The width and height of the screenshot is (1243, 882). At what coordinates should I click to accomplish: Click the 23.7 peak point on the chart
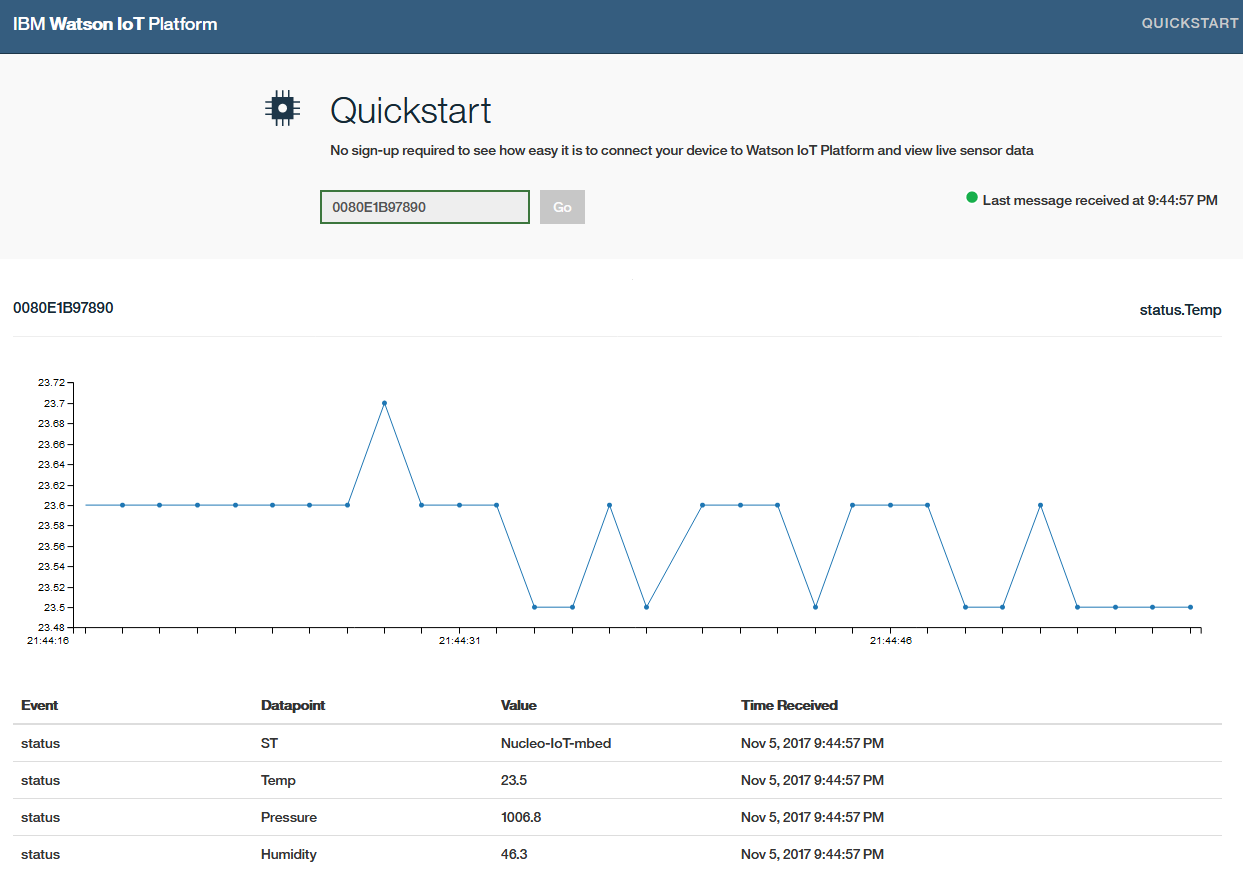pyautogui.click(x=384, y=403)
